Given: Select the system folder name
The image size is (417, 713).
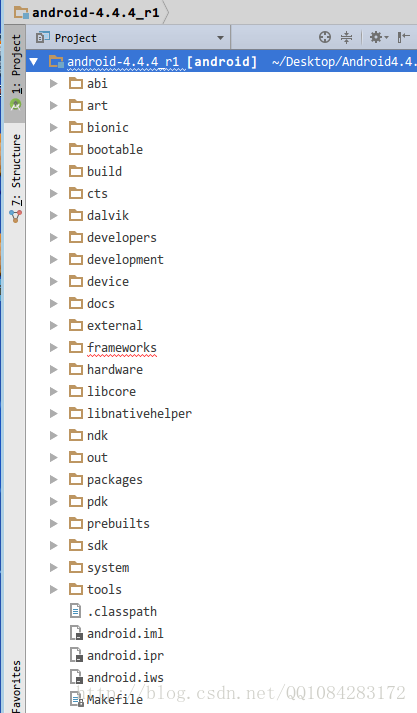Looking at the screenshot, I should coord(108,567).
